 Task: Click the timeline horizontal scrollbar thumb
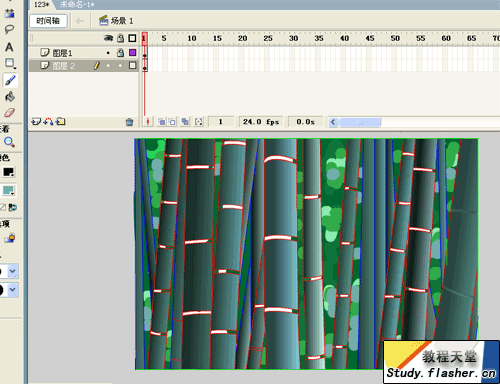pyautogui.click(x=360, y=122)
